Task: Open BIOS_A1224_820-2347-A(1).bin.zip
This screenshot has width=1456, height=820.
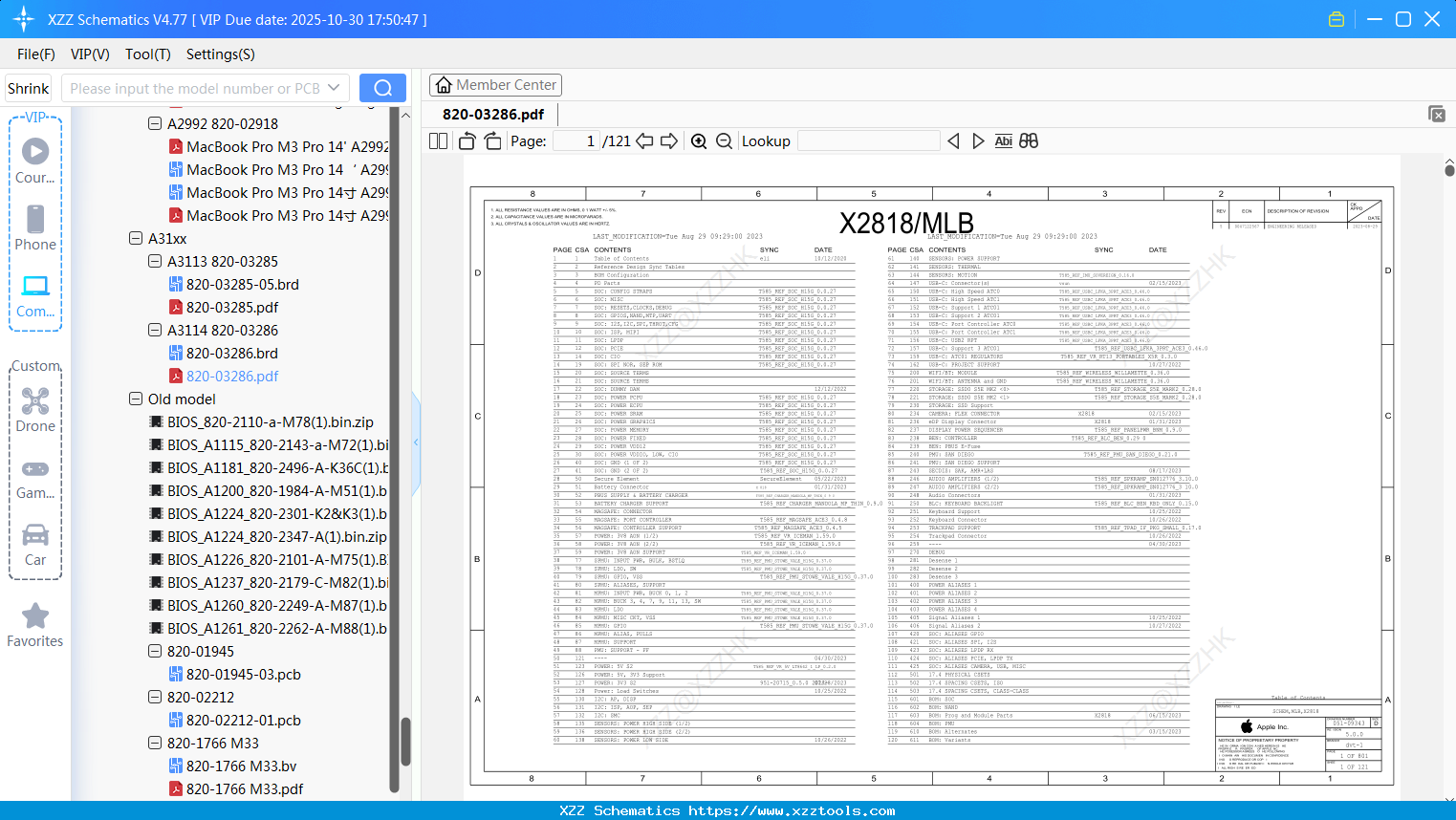Action: click(x=277, y=536)
